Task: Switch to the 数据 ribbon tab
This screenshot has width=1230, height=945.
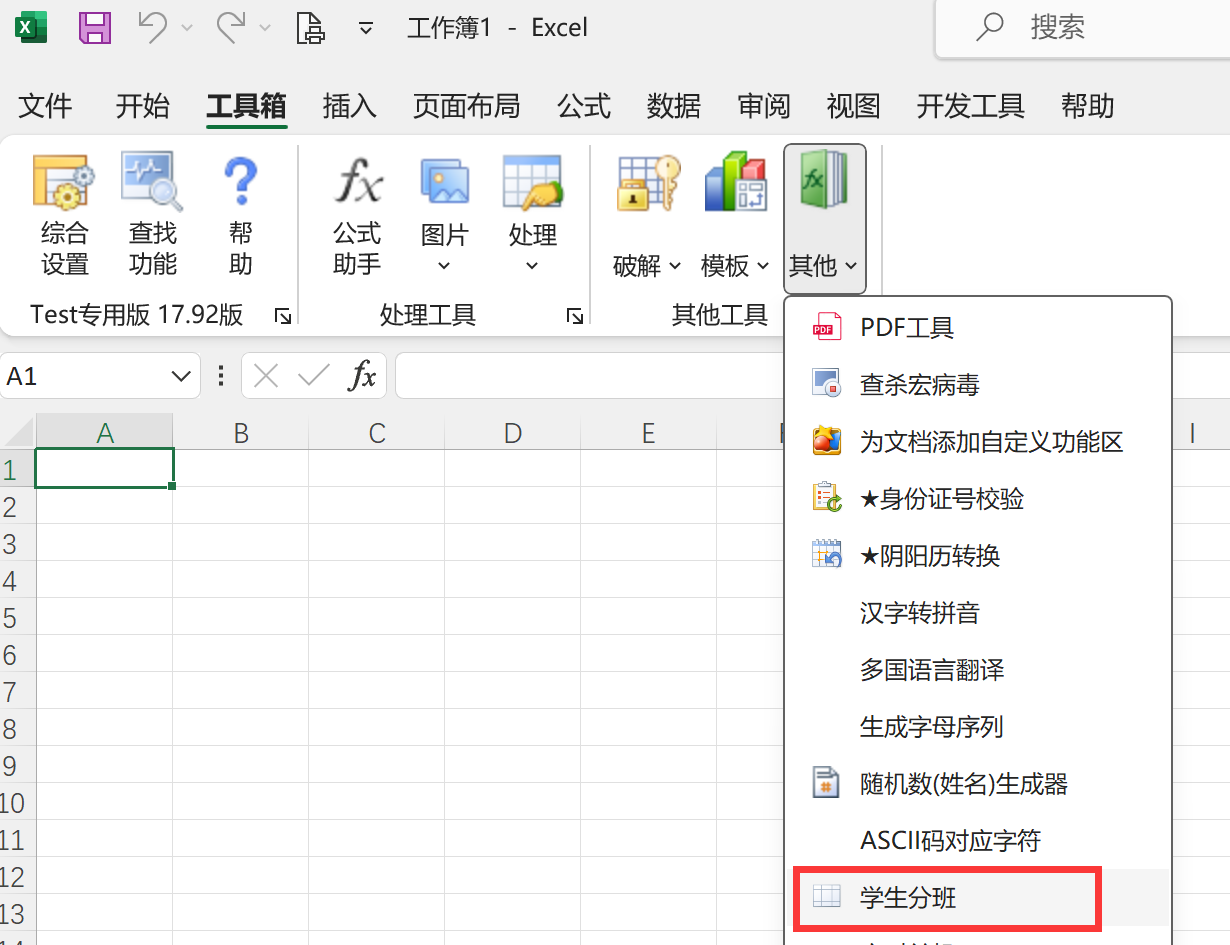Action: (x=673, y=106)
